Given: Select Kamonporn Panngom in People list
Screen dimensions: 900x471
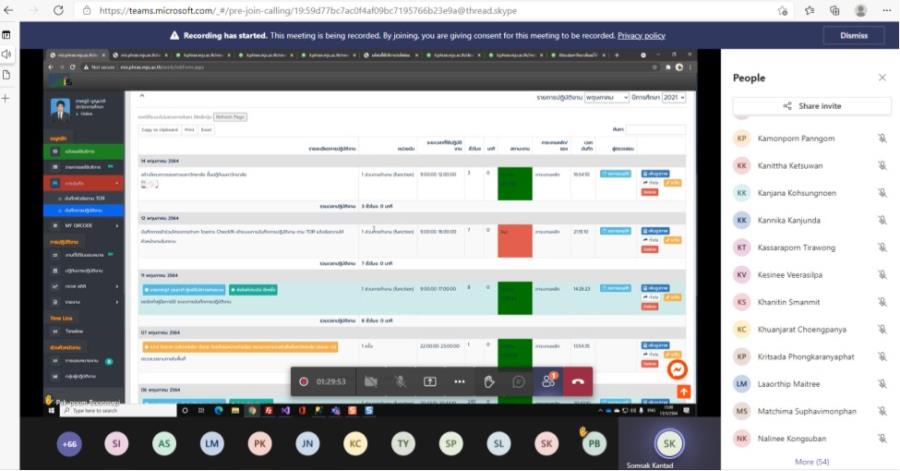Looking at the screenshot, I should click(797, 138).
